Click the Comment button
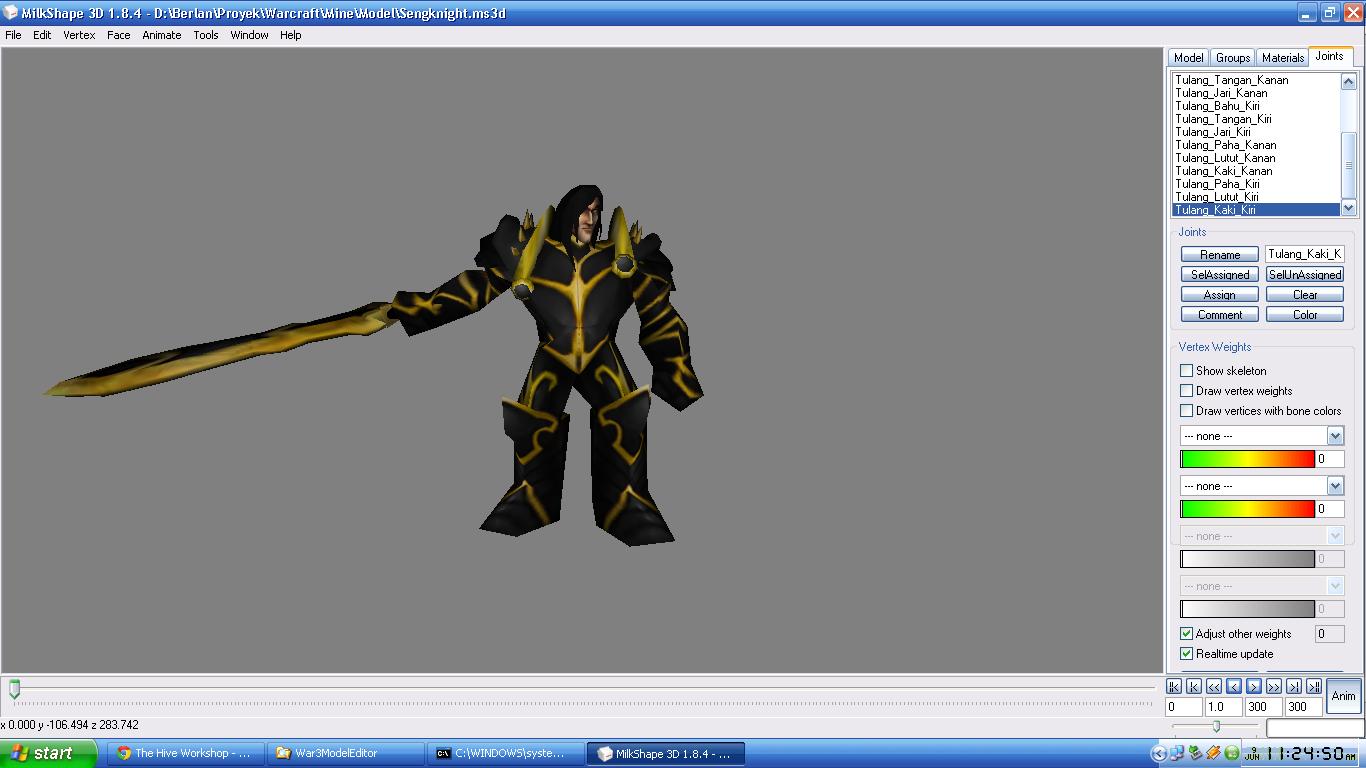The image size is (1366, 768). [1220, 315]
